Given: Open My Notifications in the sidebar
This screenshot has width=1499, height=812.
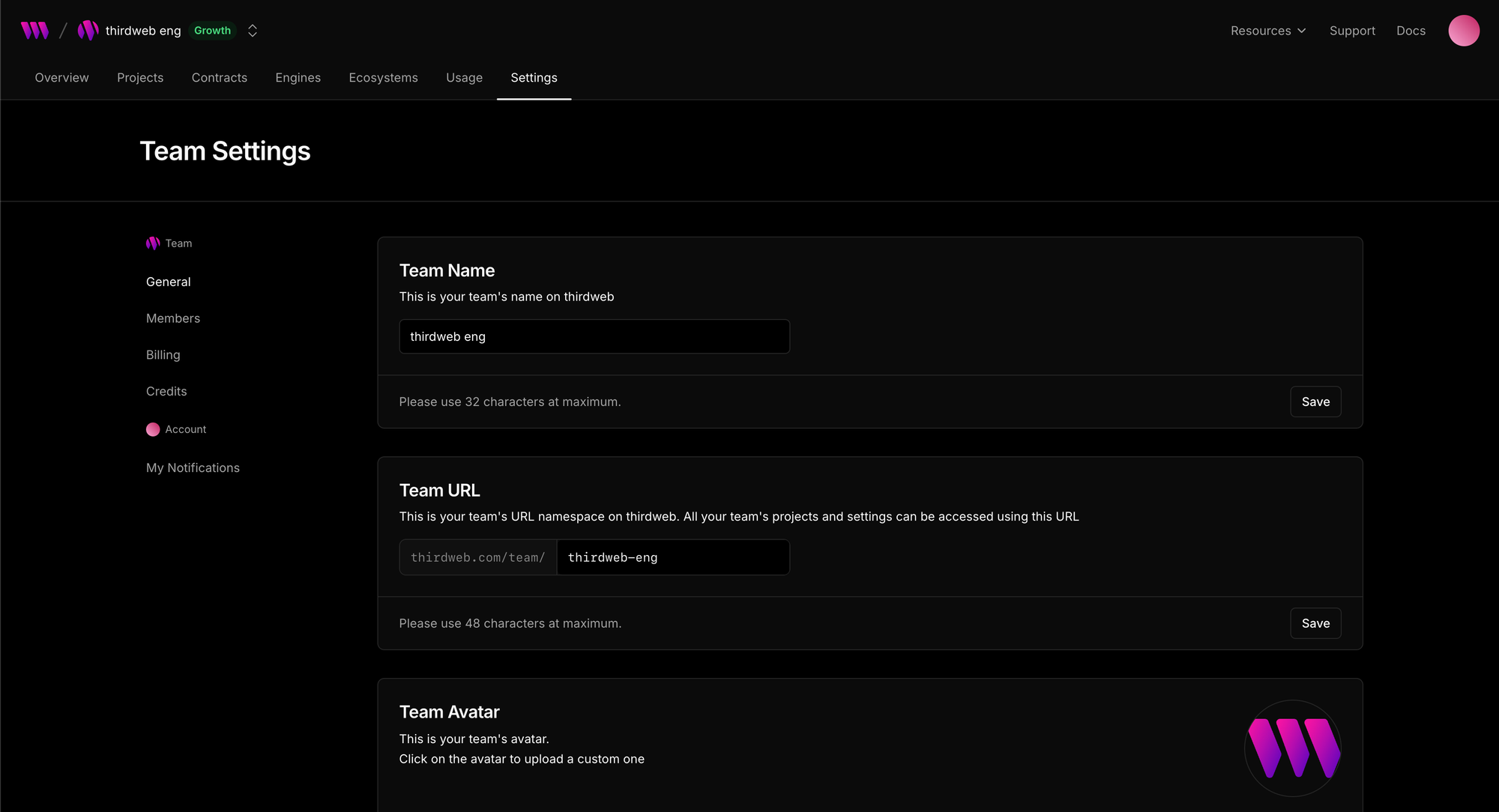Looking at the screenshot, I should tap(193, 467).
